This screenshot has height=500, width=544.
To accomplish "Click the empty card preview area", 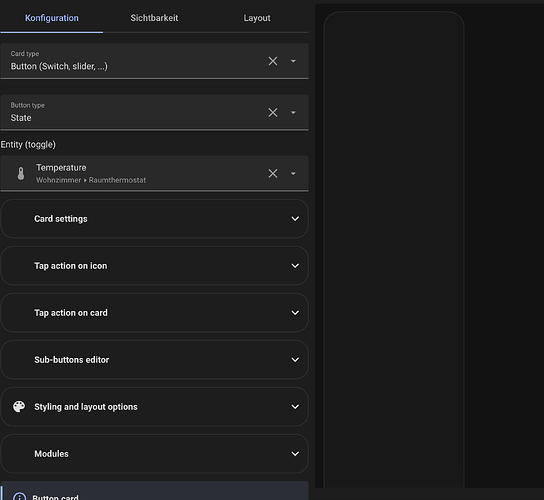I will pyautogui.click(x=394, y=249).
